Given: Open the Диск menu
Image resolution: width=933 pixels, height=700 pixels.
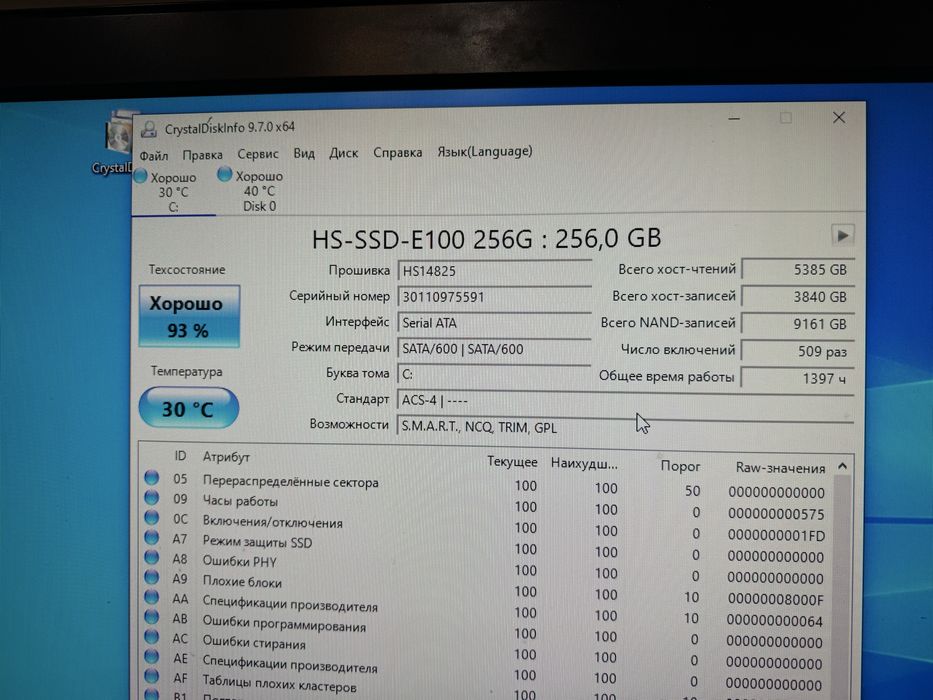Looking at the screenshot, I should pyautogui.click(x=343, y=153).
